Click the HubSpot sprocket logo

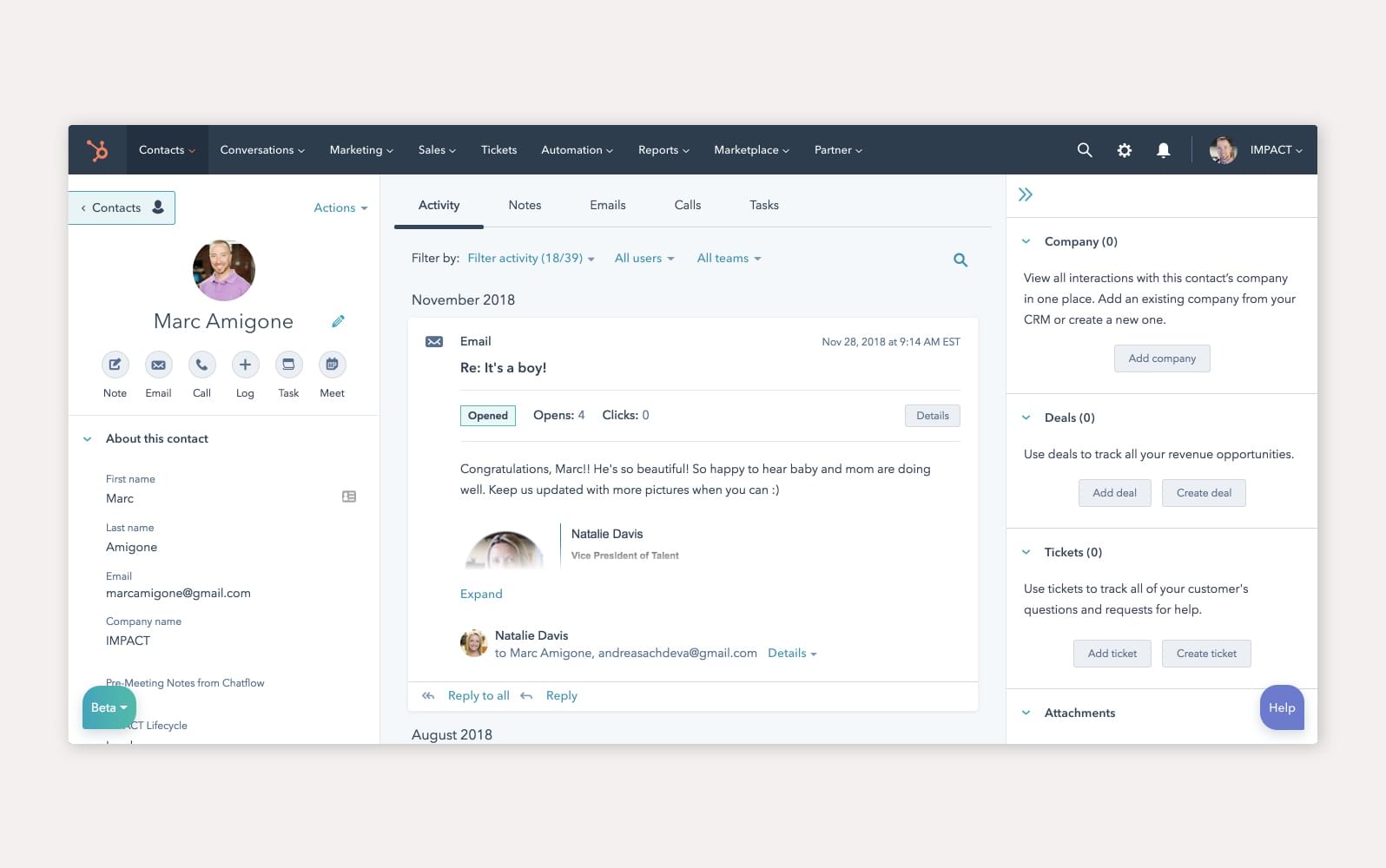pos(97,150)
